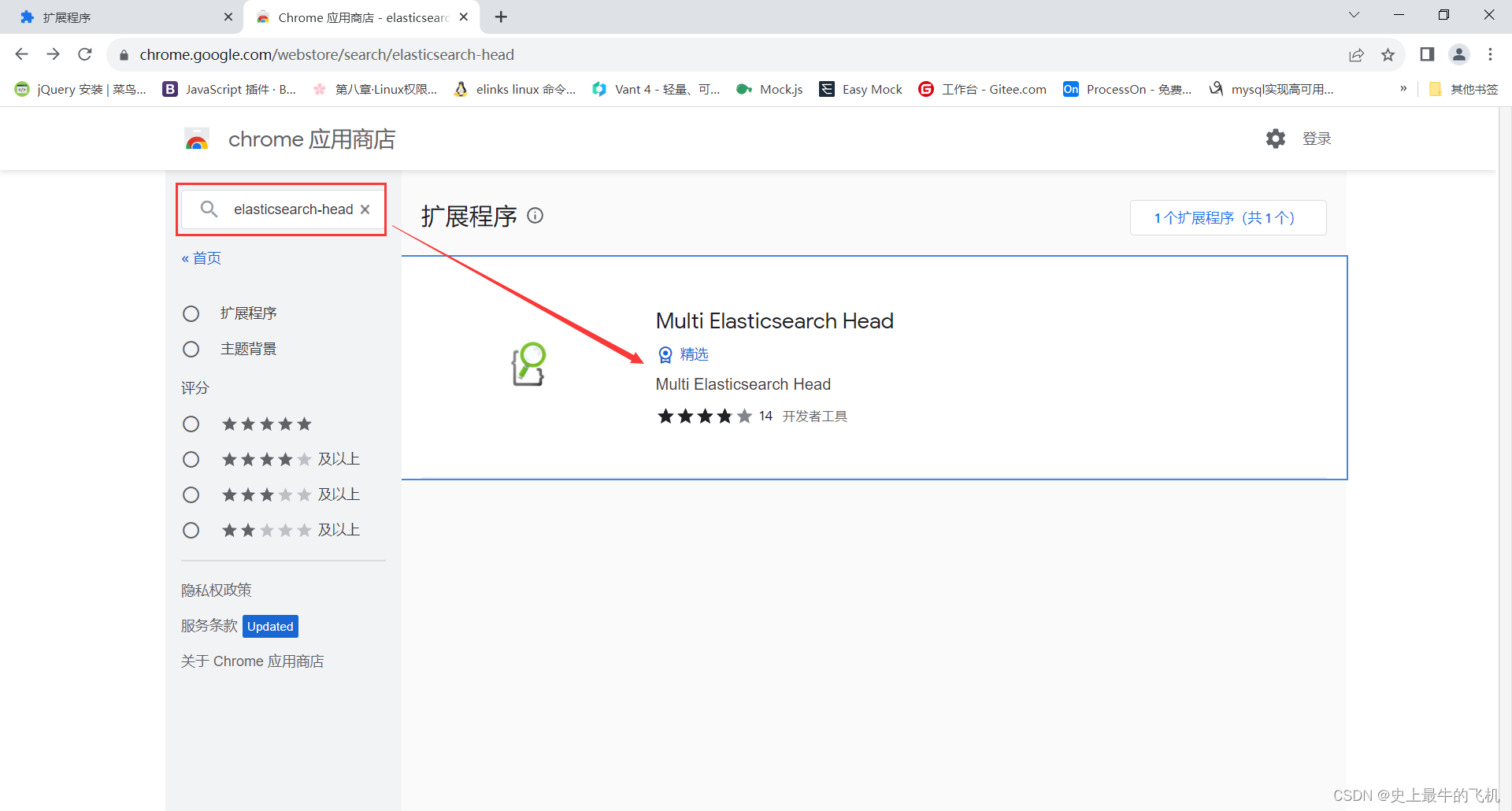Screen dimensions: 1512x811
Task: Select four stars 及以上 filter
Action: click(x=191, y=459)
